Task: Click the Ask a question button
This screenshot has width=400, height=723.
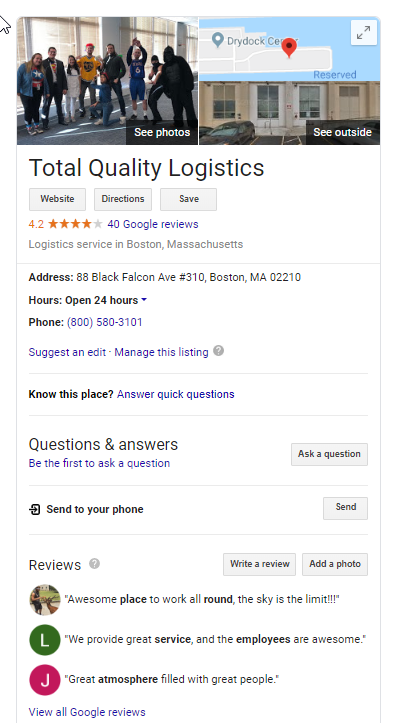Action: (x=329, y=454)
